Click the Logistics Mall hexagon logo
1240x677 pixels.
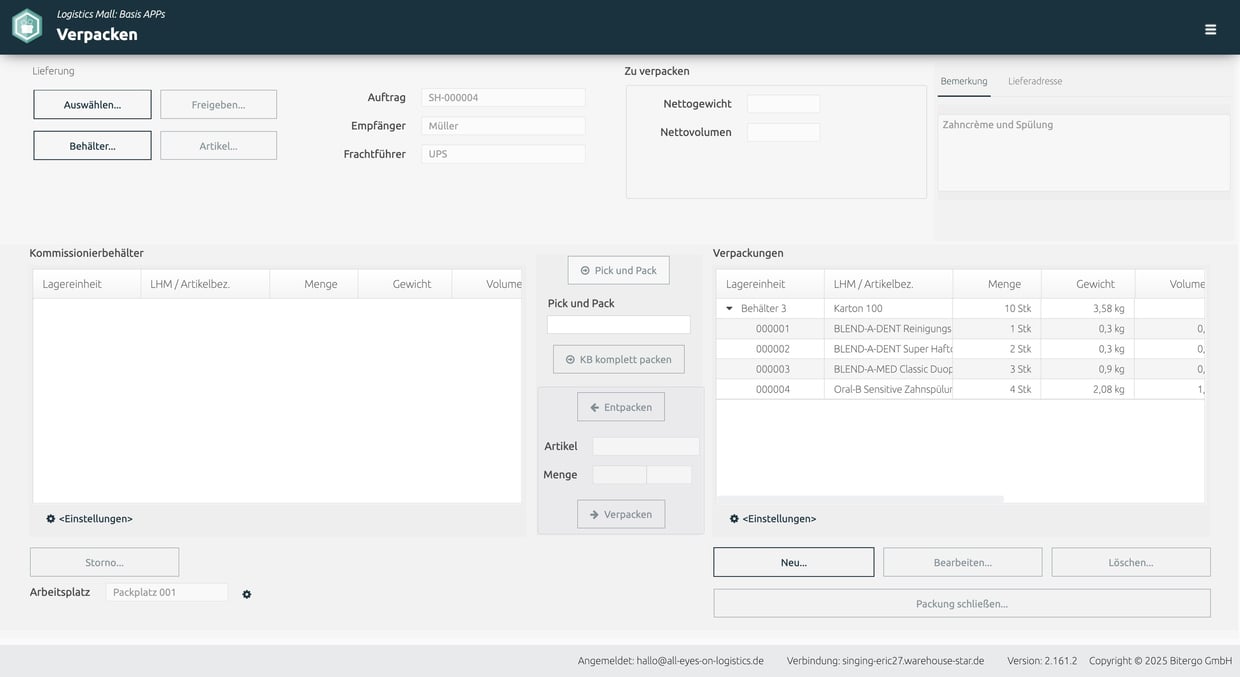27,26
